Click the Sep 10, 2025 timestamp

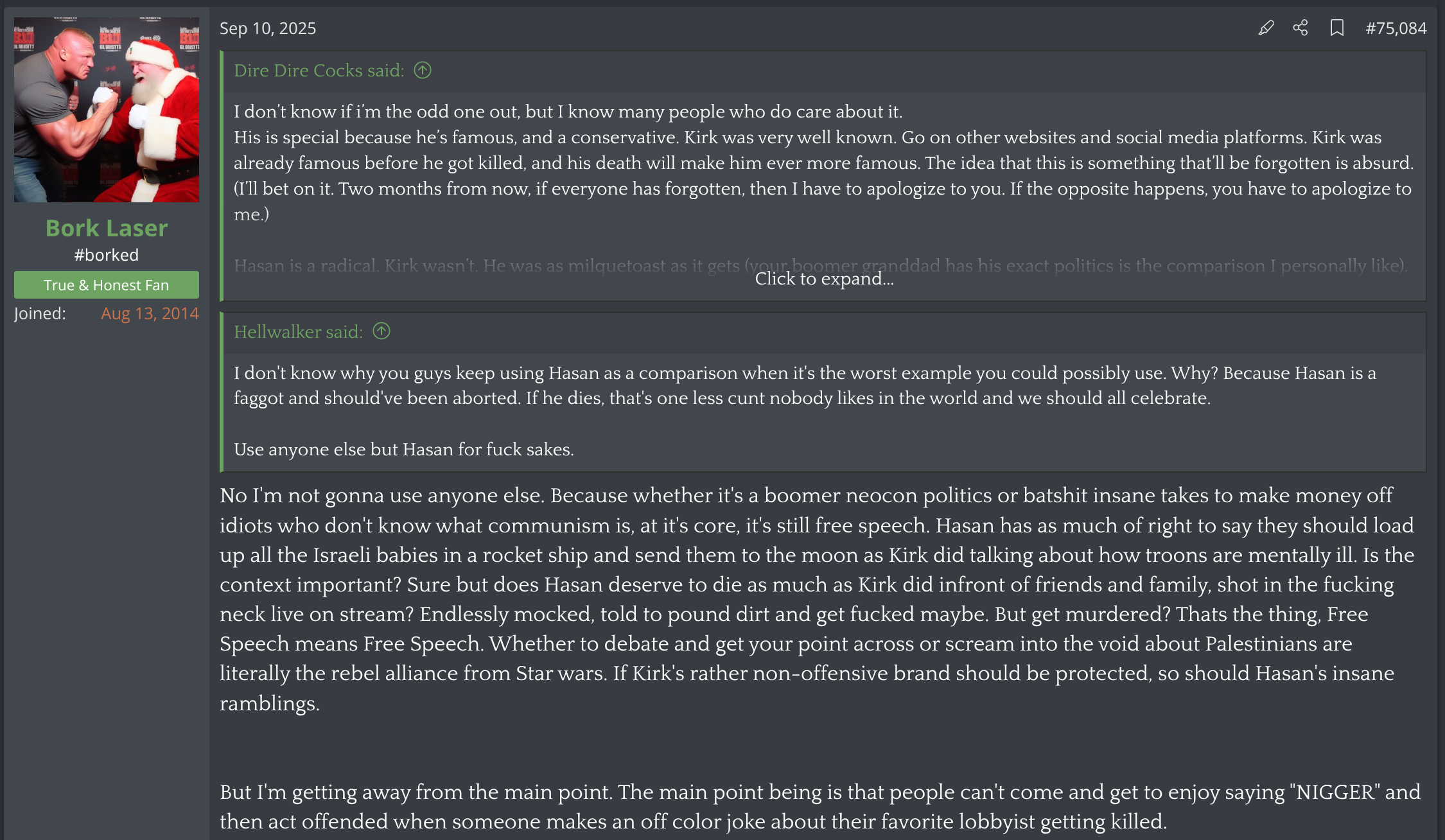point(268,28)
